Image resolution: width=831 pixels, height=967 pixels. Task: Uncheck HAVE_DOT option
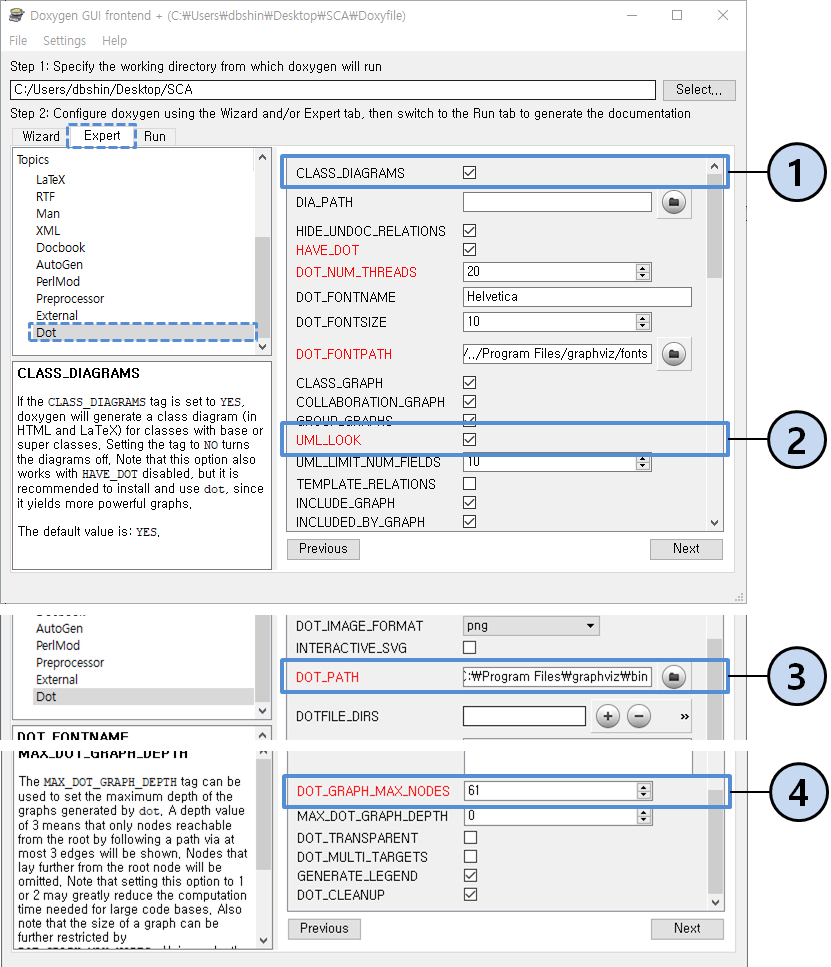coord(469,250)
